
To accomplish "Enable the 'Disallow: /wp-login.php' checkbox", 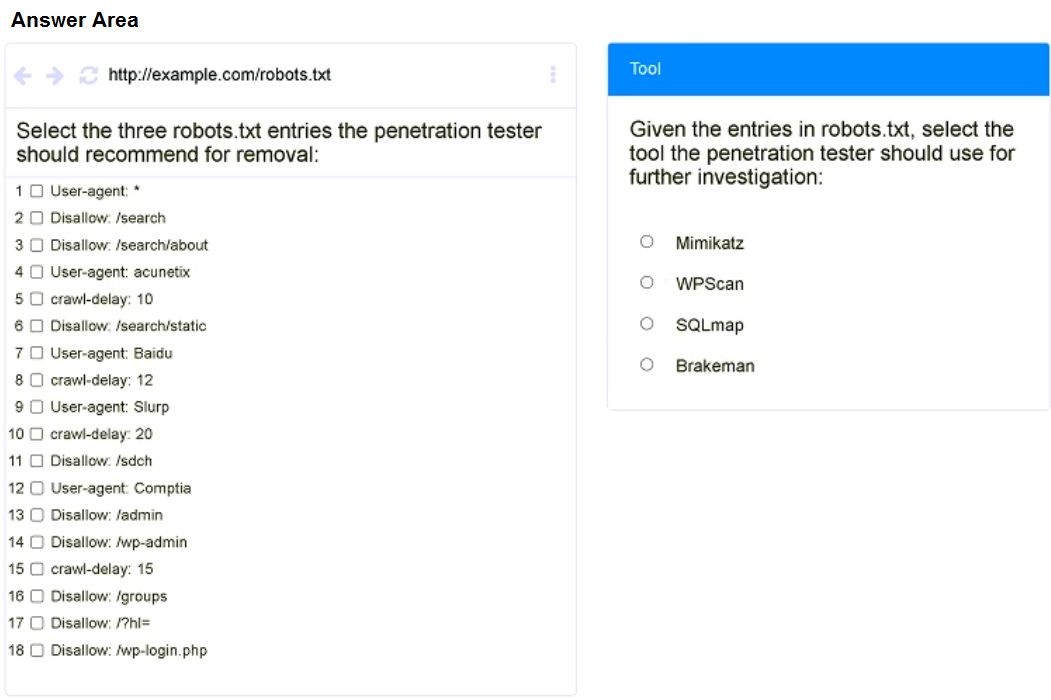I will tap(37, 650).
